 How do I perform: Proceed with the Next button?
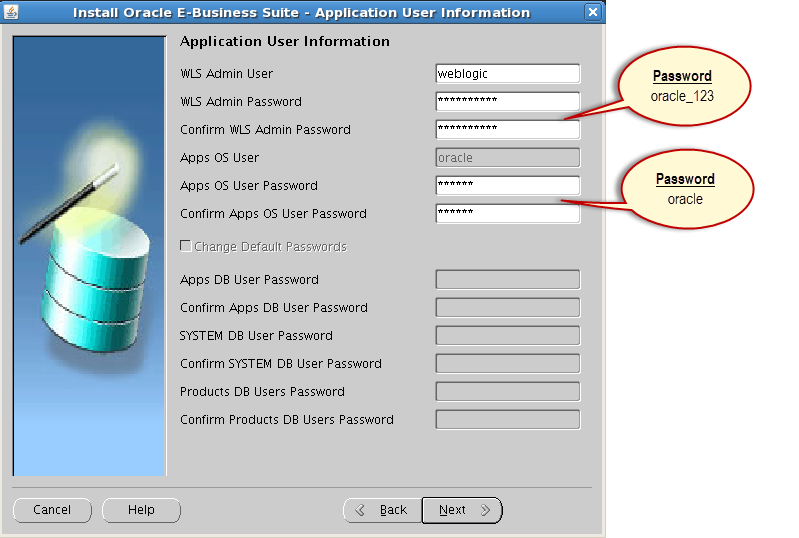461,510
